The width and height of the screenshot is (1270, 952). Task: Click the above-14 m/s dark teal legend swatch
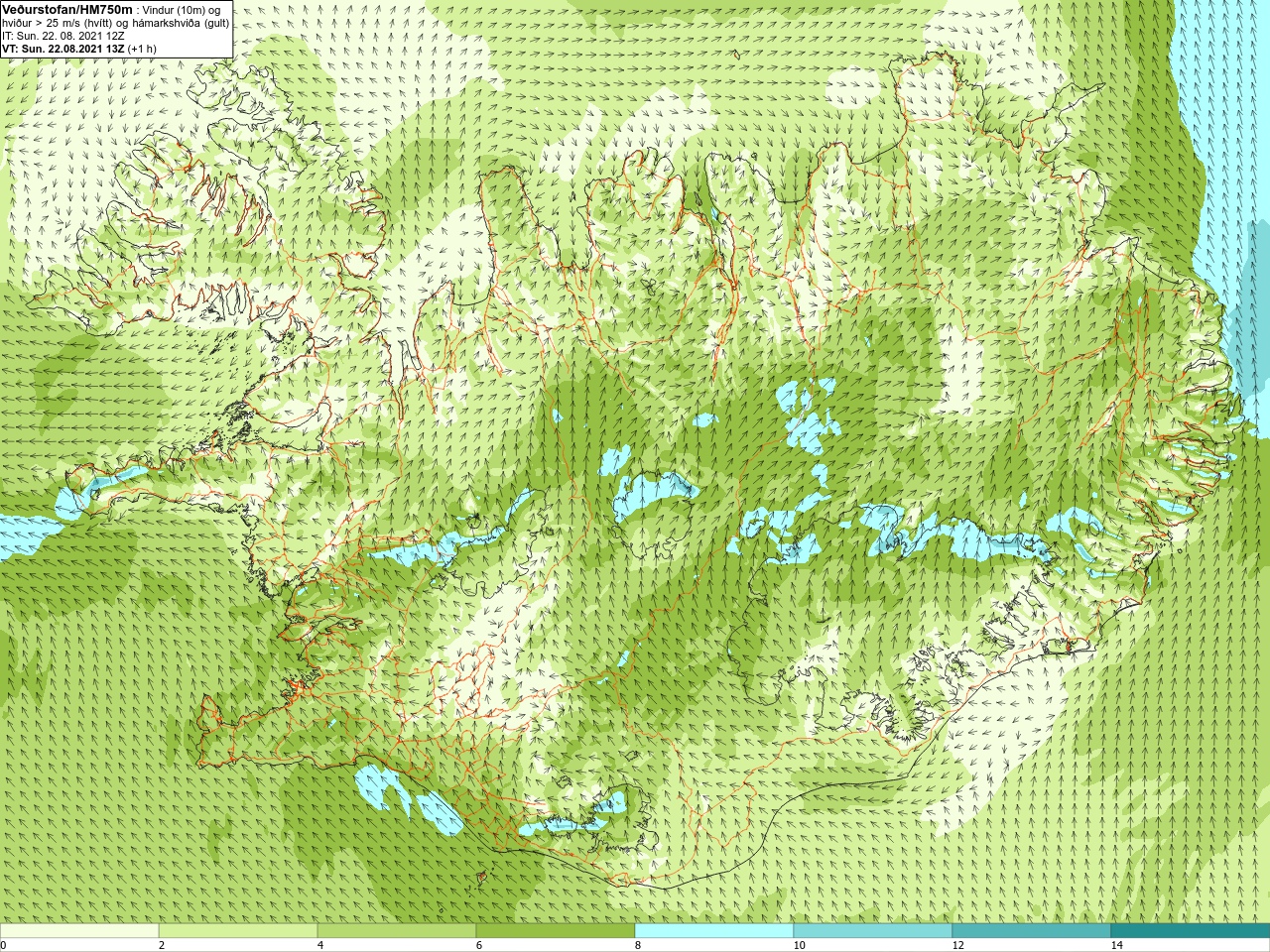pos(1191,931)
